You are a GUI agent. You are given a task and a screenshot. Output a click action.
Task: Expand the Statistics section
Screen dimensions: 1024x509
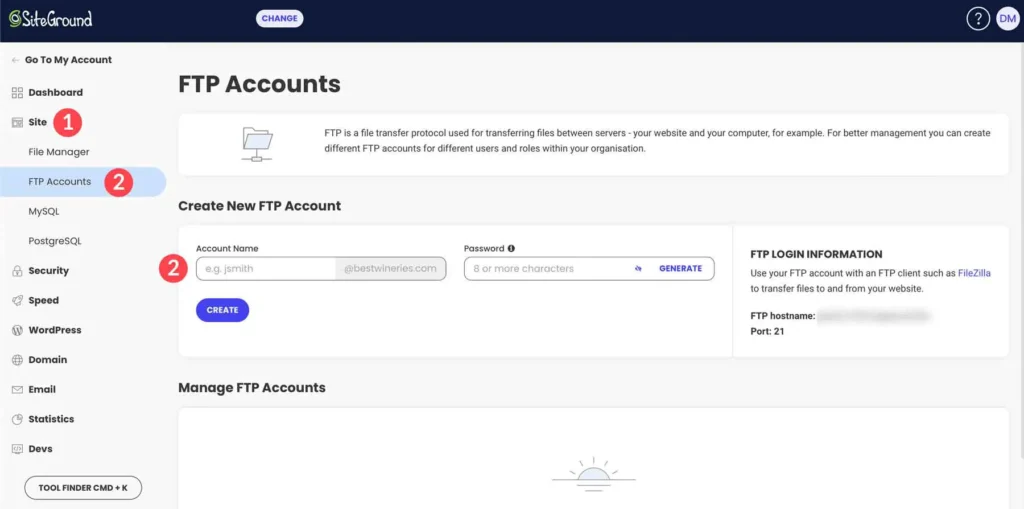52,419
